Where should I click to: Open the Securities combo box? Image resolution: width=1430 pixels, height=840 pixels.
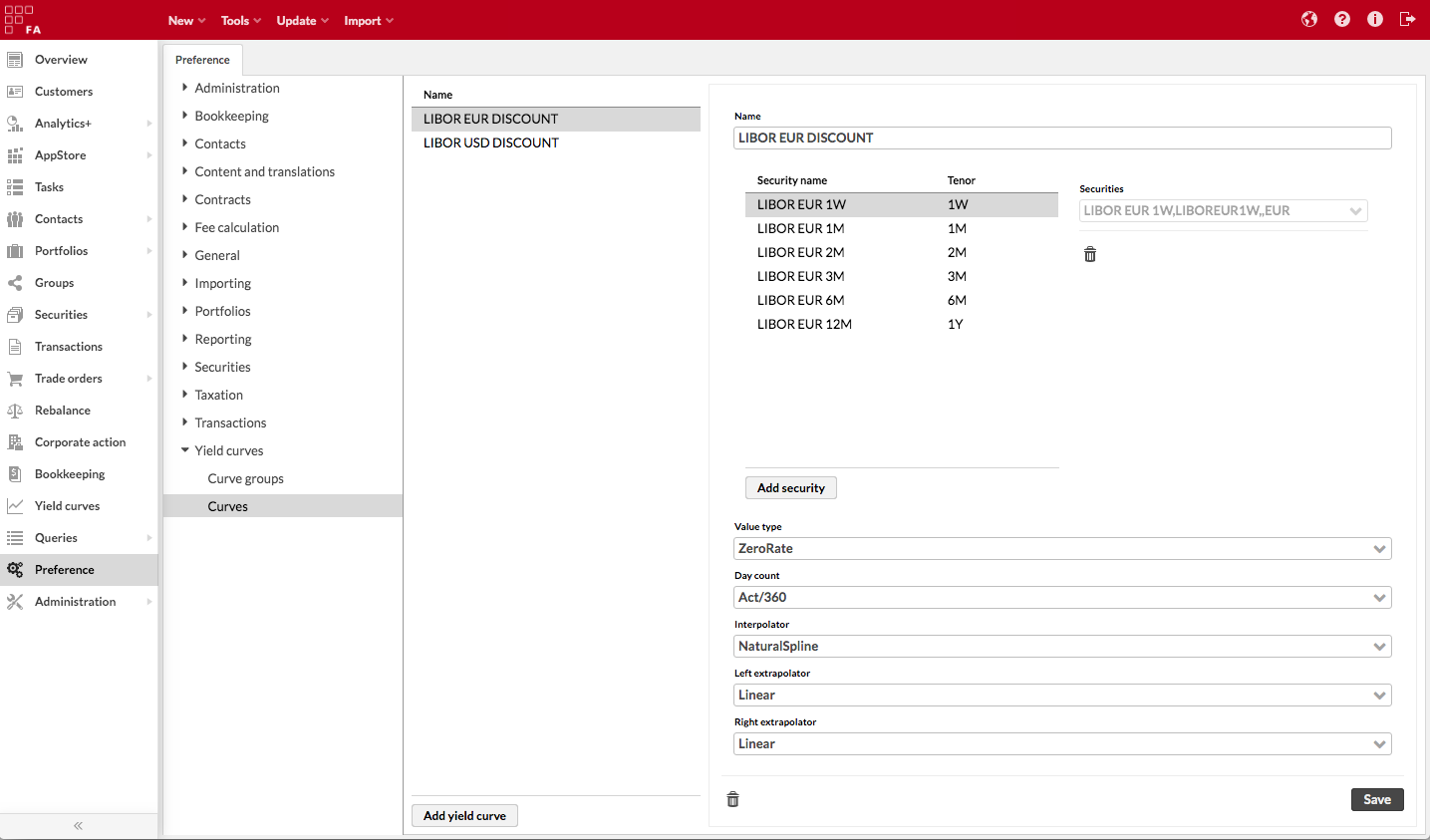pyautogui.click(x=1224, y=211)
